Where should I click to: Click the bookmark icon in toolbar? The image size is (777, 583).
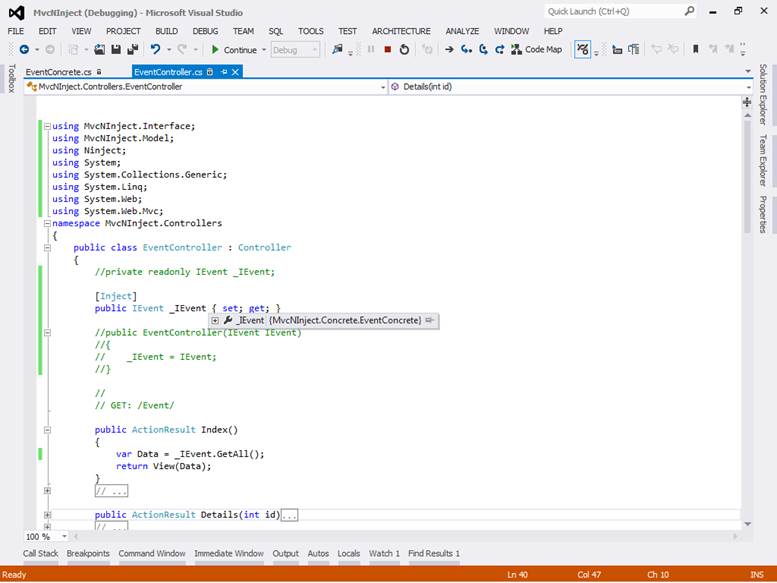(696, 49)
